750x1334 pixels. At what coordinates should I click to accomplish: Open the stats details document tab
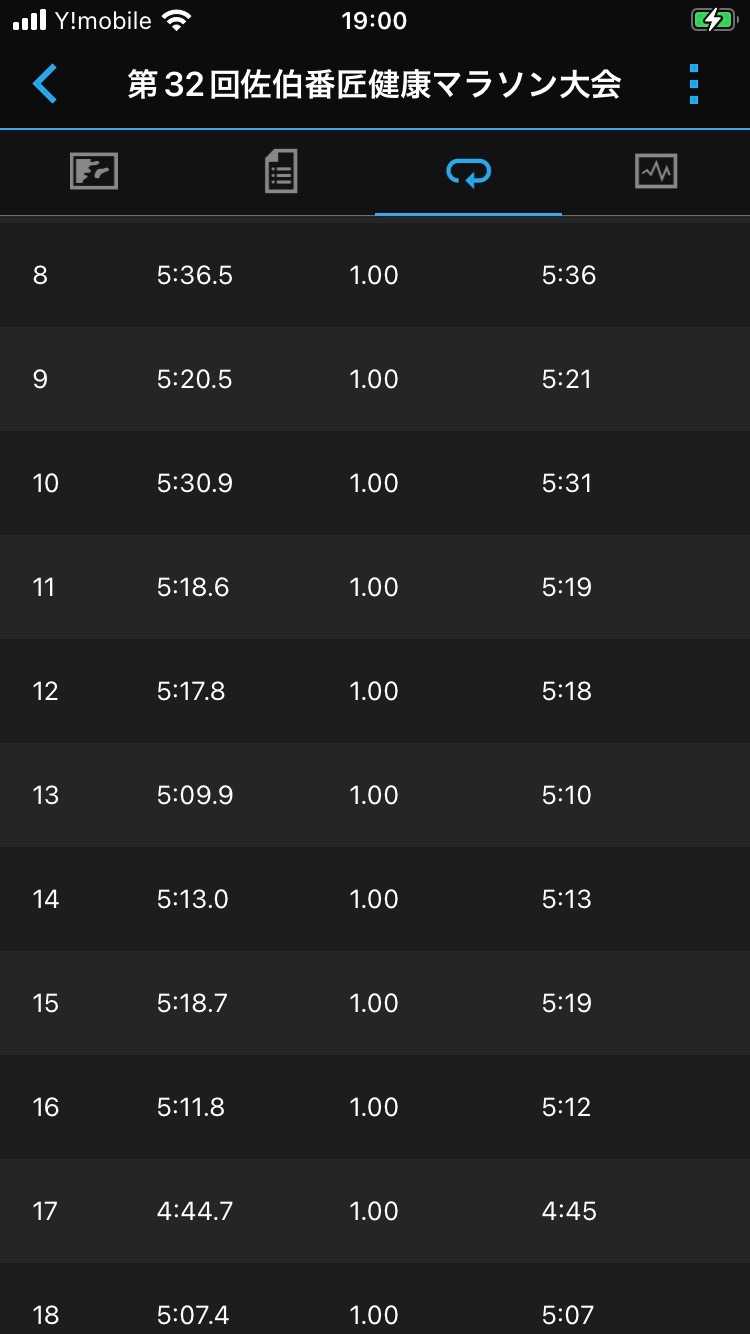pos(281,172)
